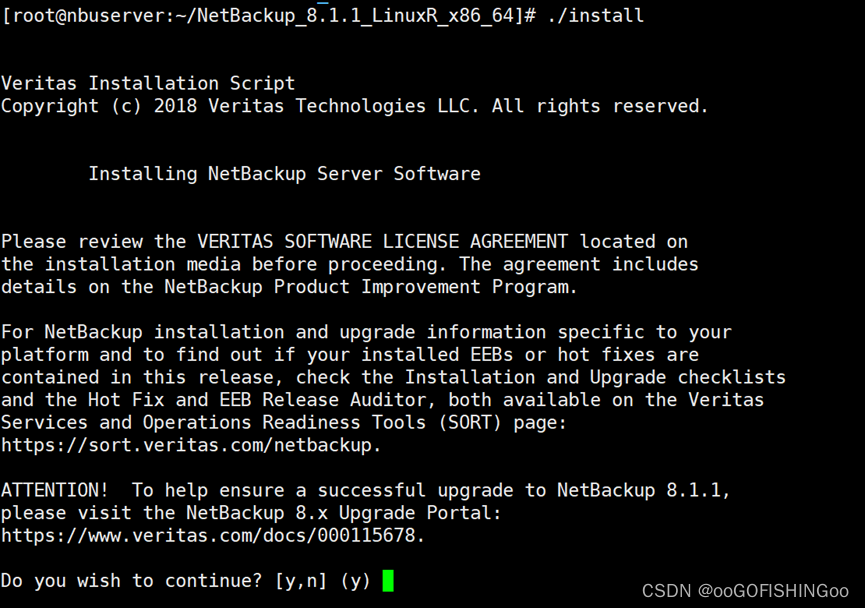Screen dimensions: 865x608
Task: Select the default answer '(y)' text
Action: [x=355, y=580]
